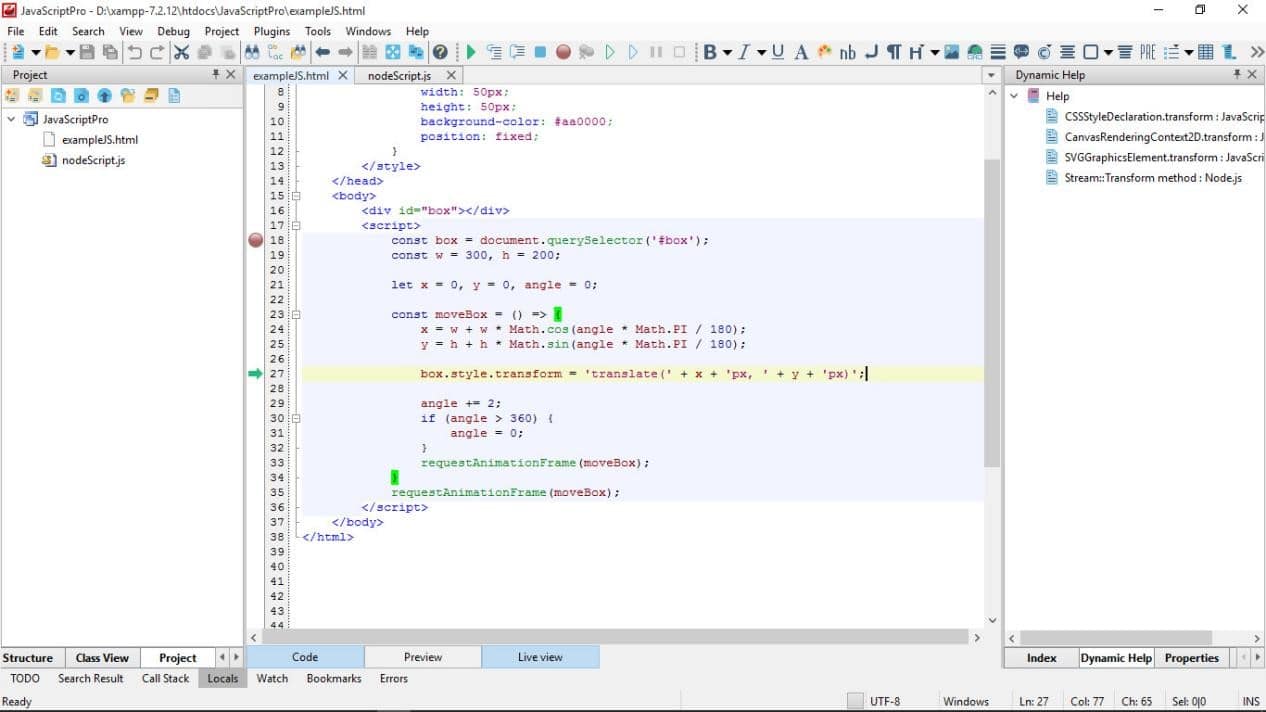This screenshot has height=712, width=1266.
Task: Toggle the breakpoint on line 18
Action: coord(255,240)
